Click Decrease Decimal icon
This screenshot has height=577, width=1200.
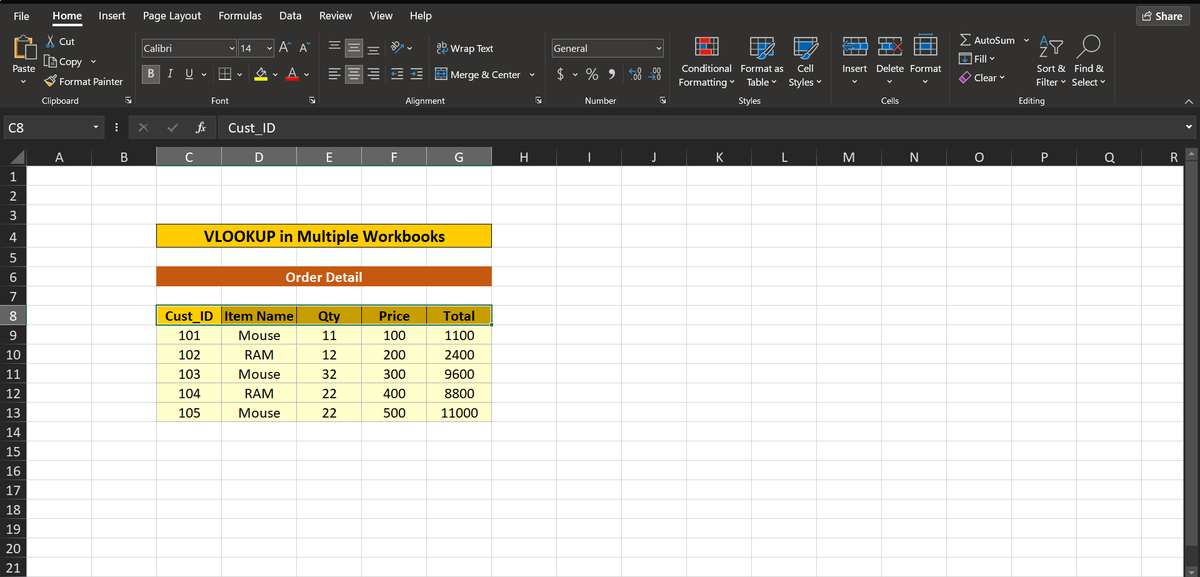tap(655, 75)
